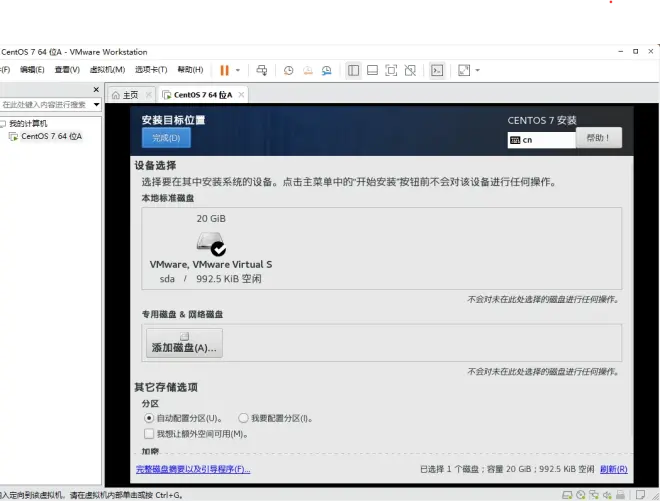Image resolution: width=660 pixels, height=501 pixels.
Task: Select the 自动配置分区(U) radio button
Action: (149, 418)
